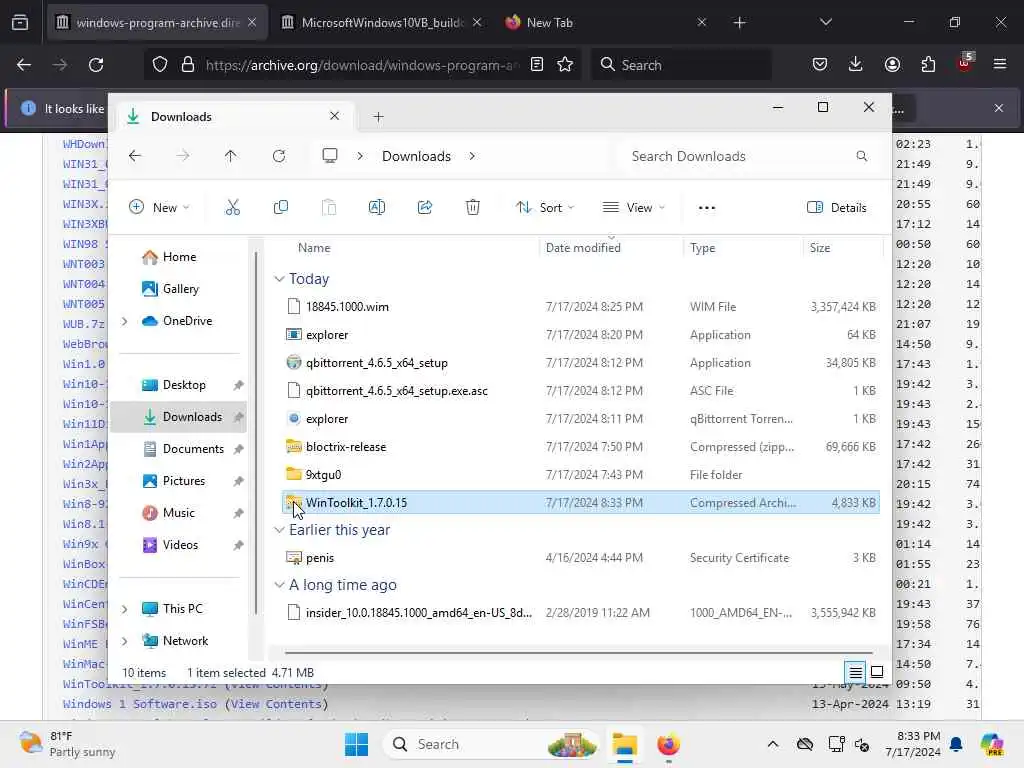Open Firefox downloads panel
Viewport: 1024px width, 768px height.
[x=856, y=65]
